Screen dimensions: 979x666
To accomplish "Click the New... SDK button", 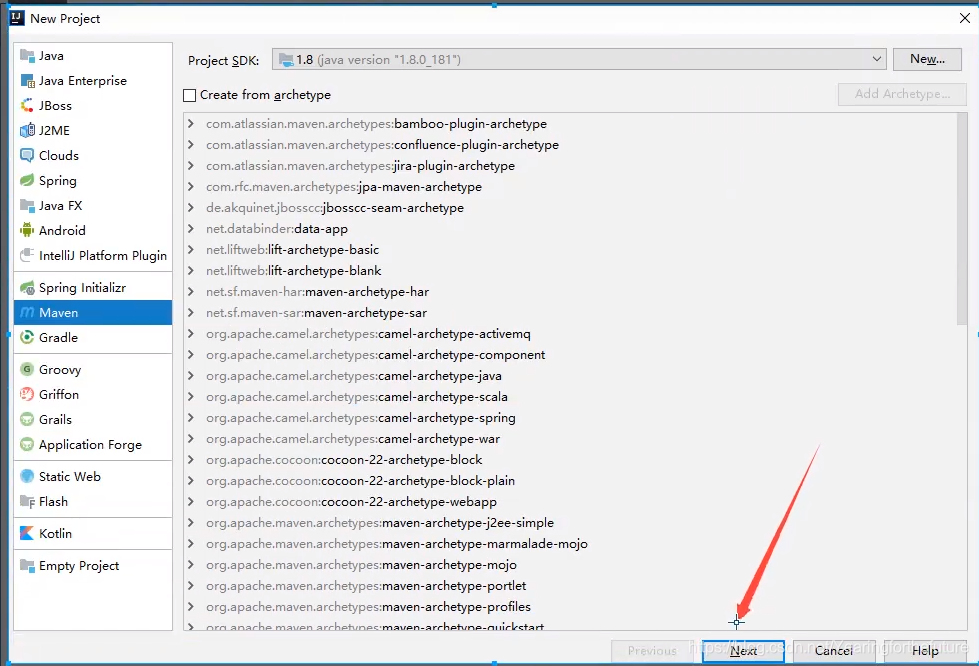I will tap(927, 59).
